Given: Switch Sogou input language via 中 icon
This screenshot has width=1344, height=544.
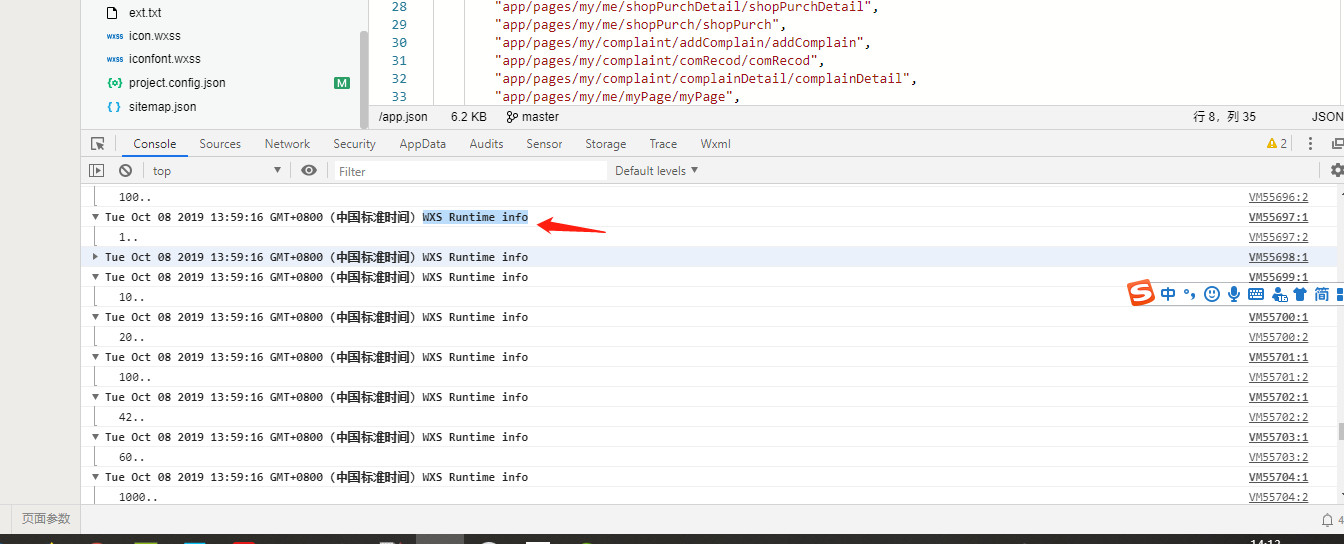Looking at the screenshot, I should coord(1168,294).
